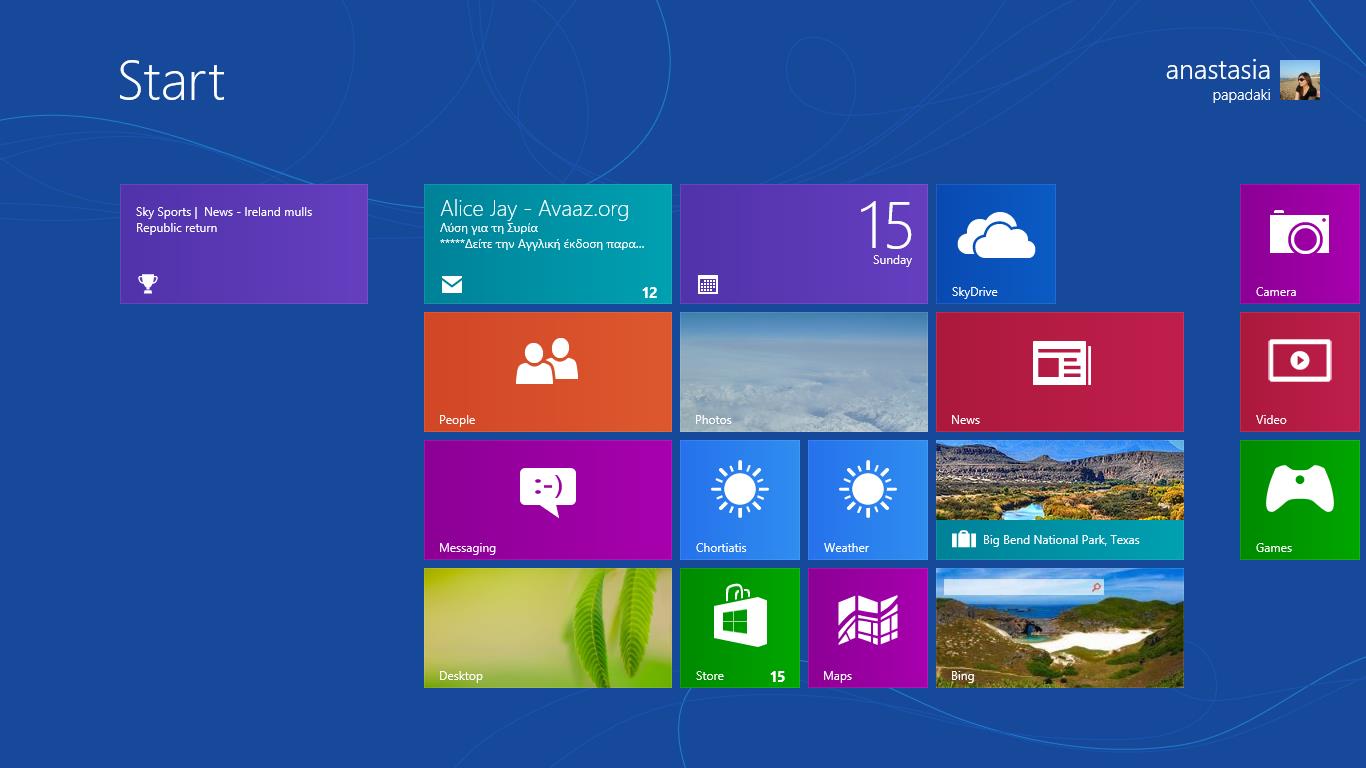Click the suitcase icon on travel tile

pos(963,540)
